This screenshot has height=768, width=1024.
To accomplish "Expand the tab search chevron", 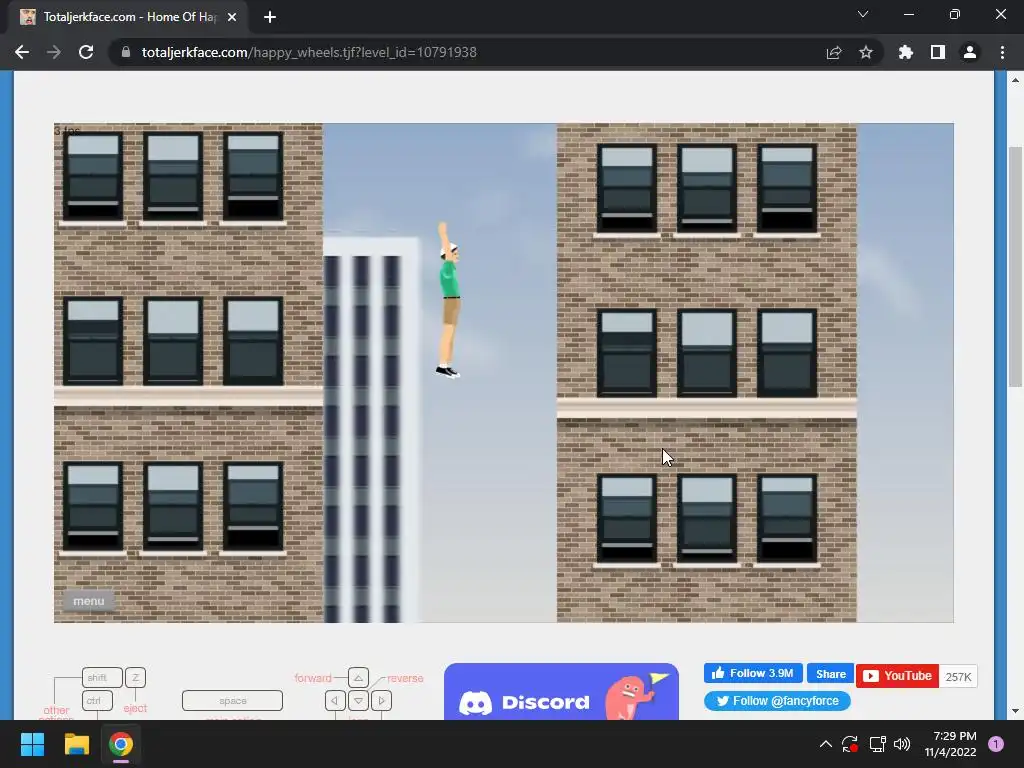I will (863, 14).
